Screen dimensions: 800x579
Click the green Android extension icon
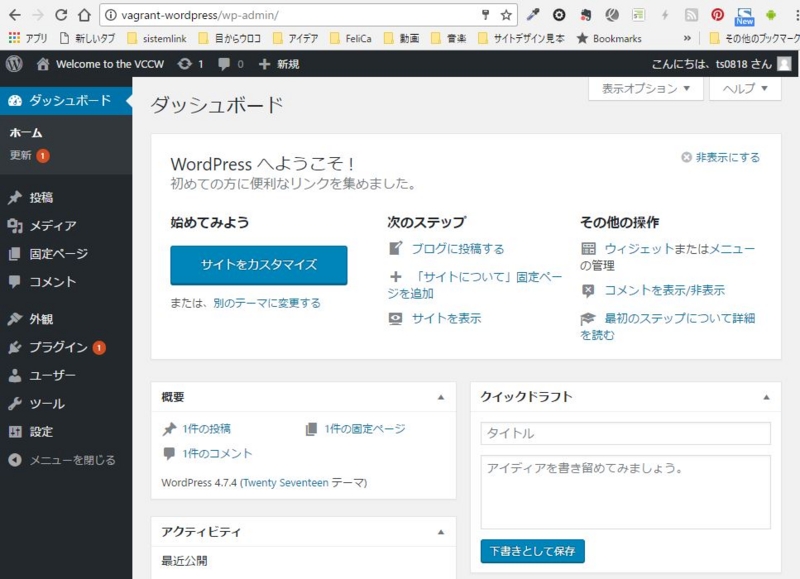[770, 15]
